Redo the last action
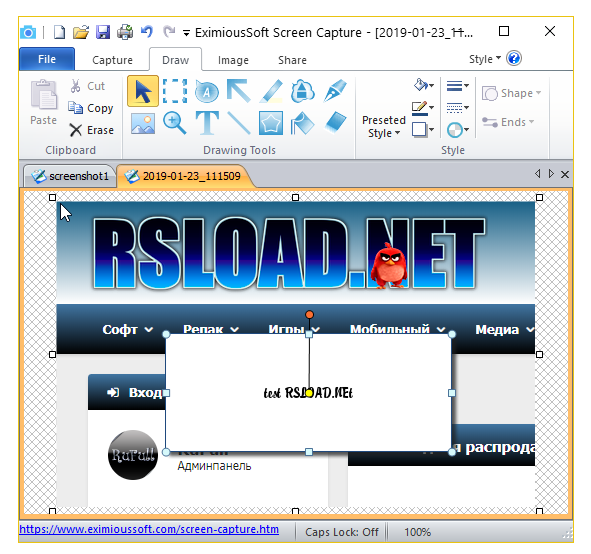 (x=169, y=32)
